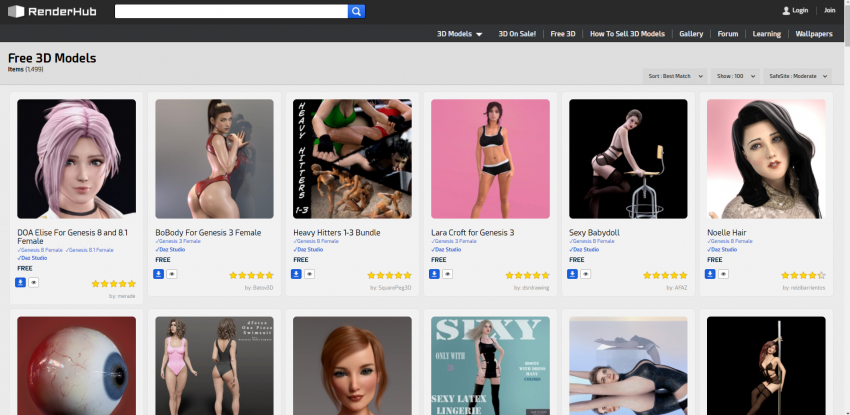Download the Sexy Babydoll item
Screen dimensions: 850x415
pyautogui.click(x=572, y=274)
